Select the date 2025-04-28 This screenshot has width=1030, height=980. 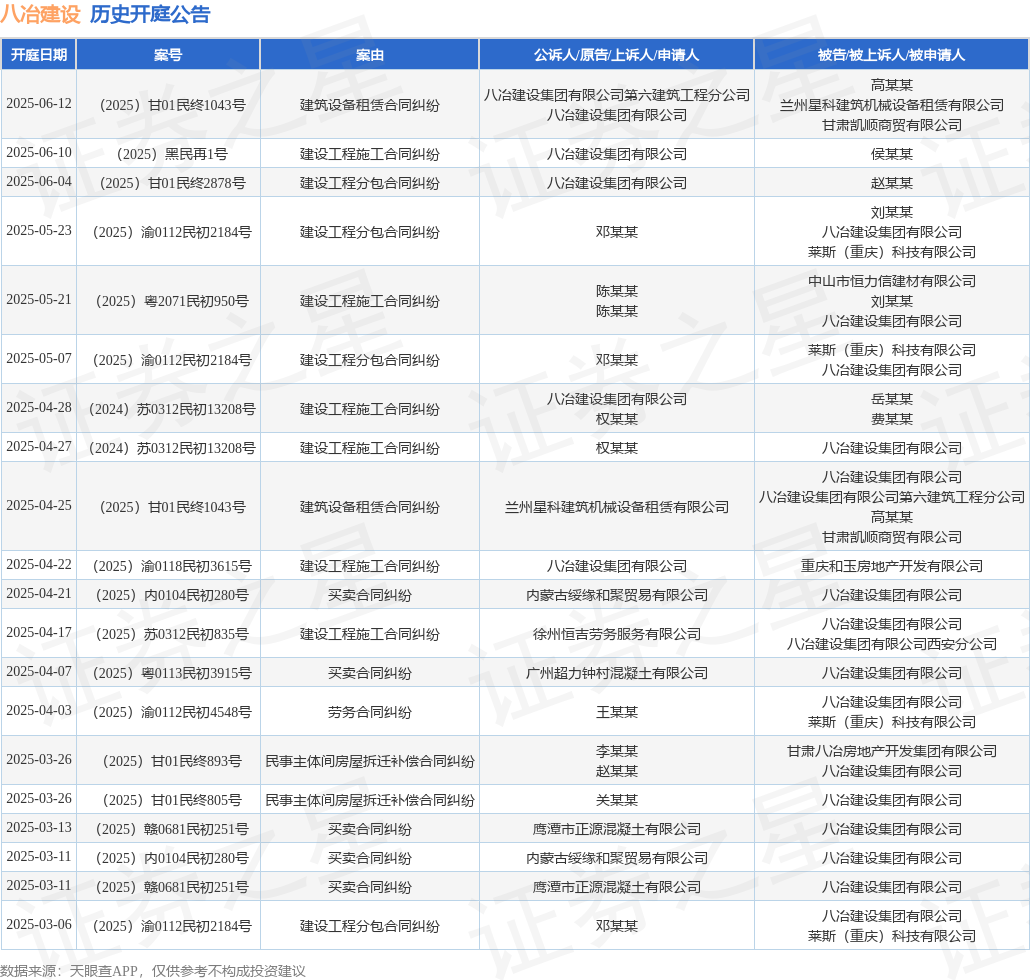(39, 407)
